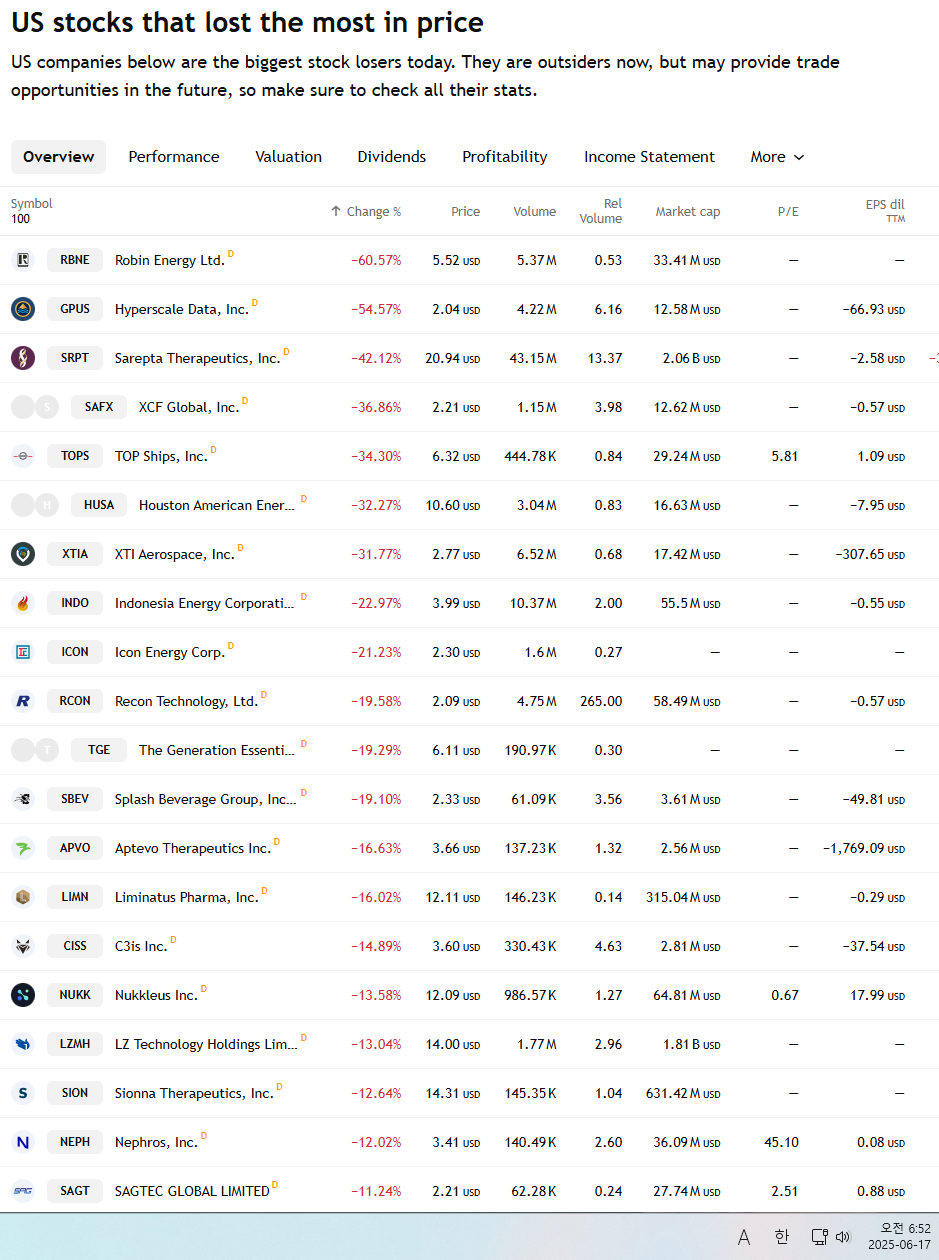Viewport: 939px width, 1260px height.
Task: Sort by the EPS dil TTM header
Action: coord(885,211)
